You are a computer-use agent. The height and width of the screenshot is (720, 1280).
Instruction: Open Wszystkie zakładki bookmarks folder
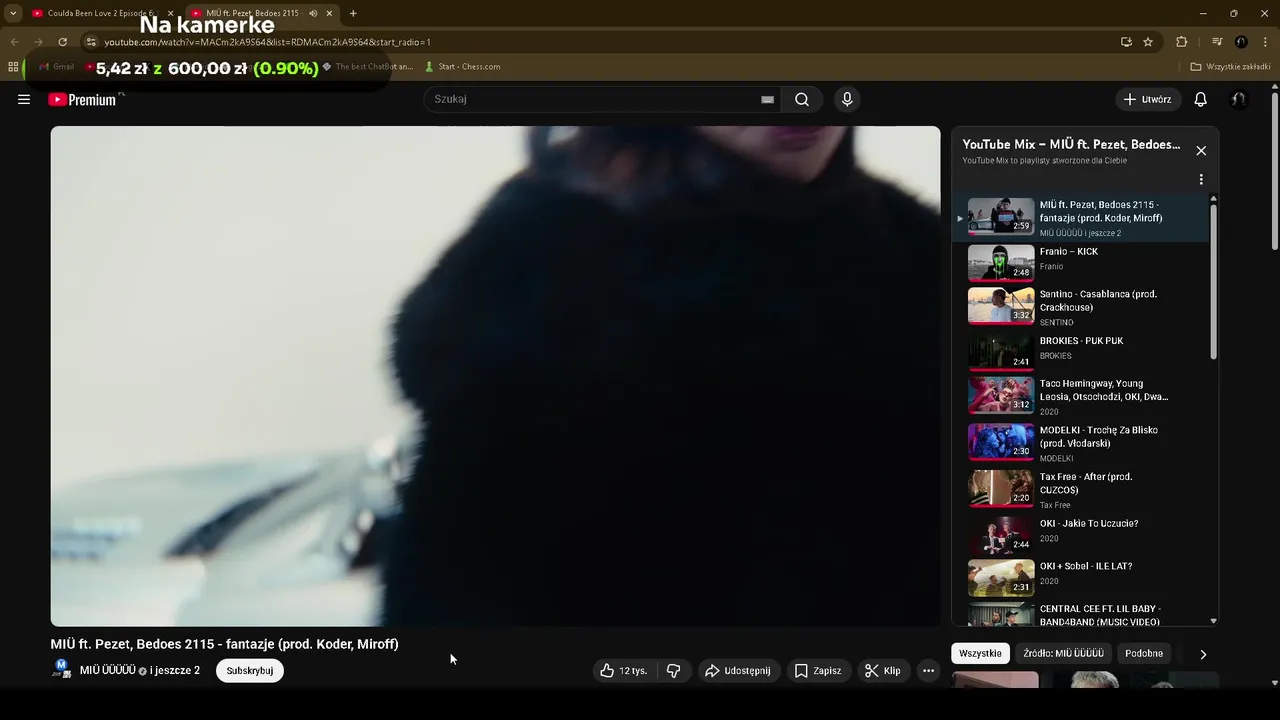(1230, 67)
